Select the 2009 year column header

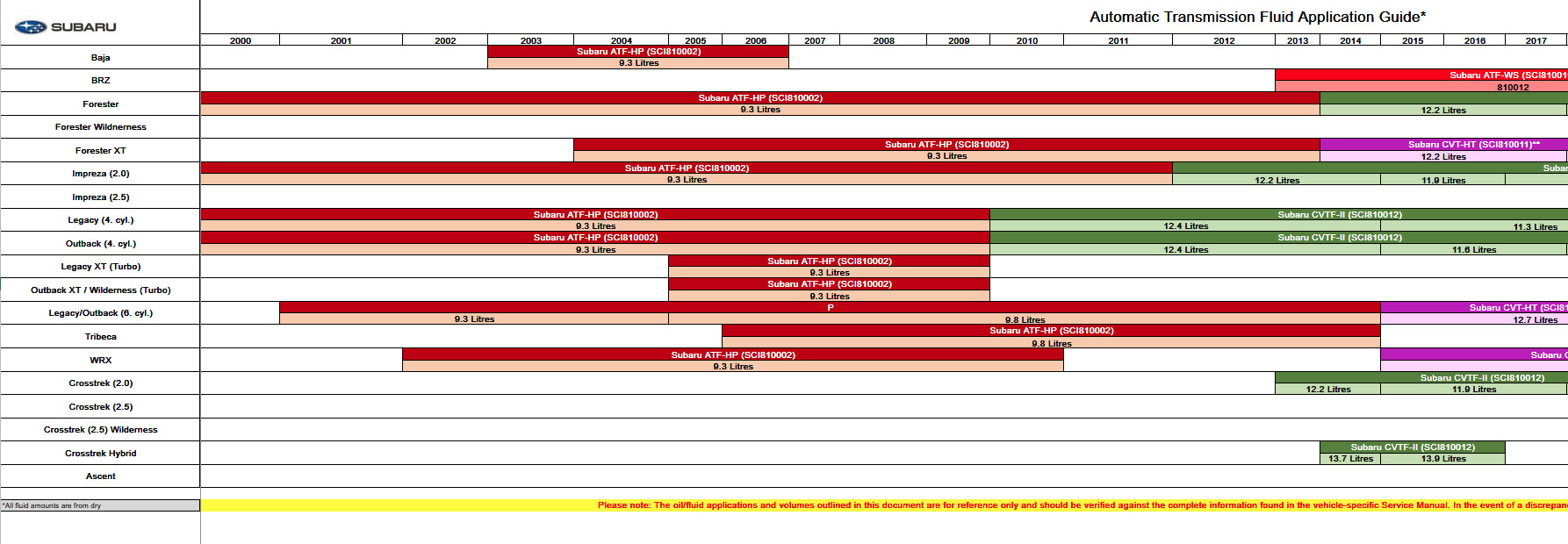(959, 40)
